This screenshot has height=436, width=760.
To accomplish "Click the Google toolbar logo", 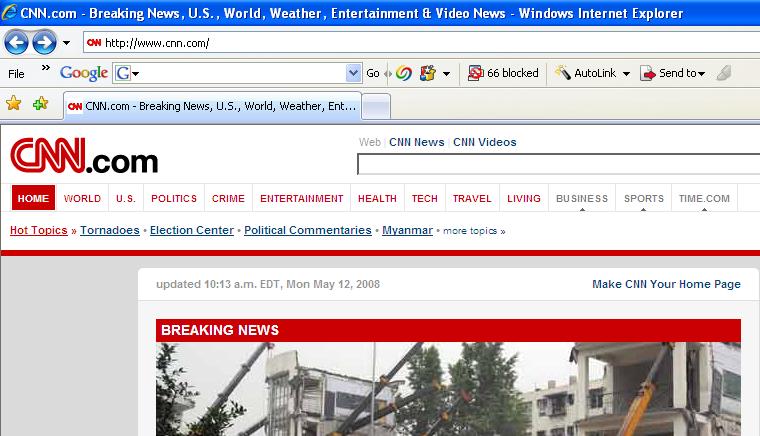I will 84,73.
